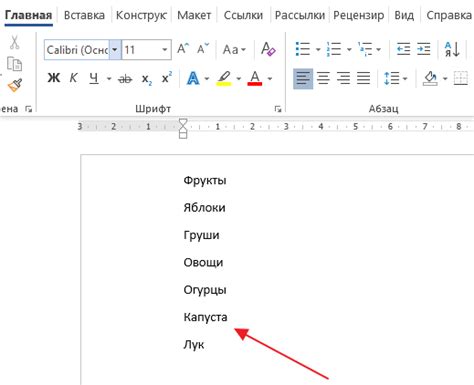
Task: Click the borders grid icon
Action: [461, 79]
